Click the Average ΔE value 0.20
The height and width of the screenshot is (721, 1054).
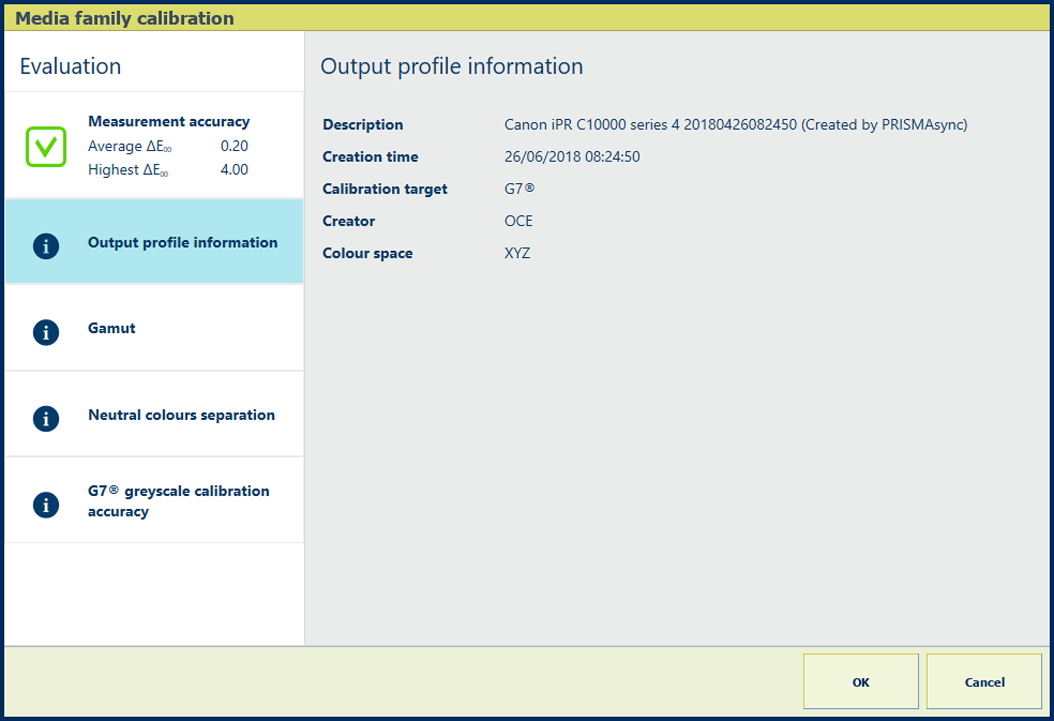point(234,146)
